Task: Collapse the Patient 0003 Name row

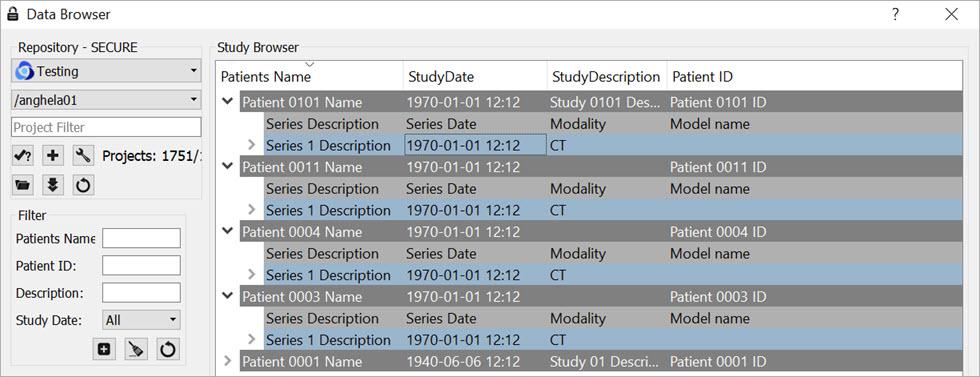Action: (x=228, y=296)
